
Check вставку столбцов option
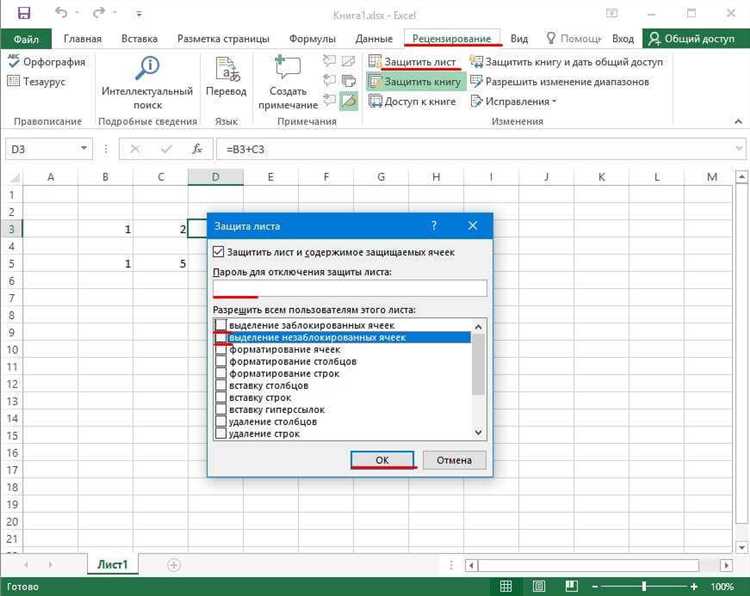(221, 386)
